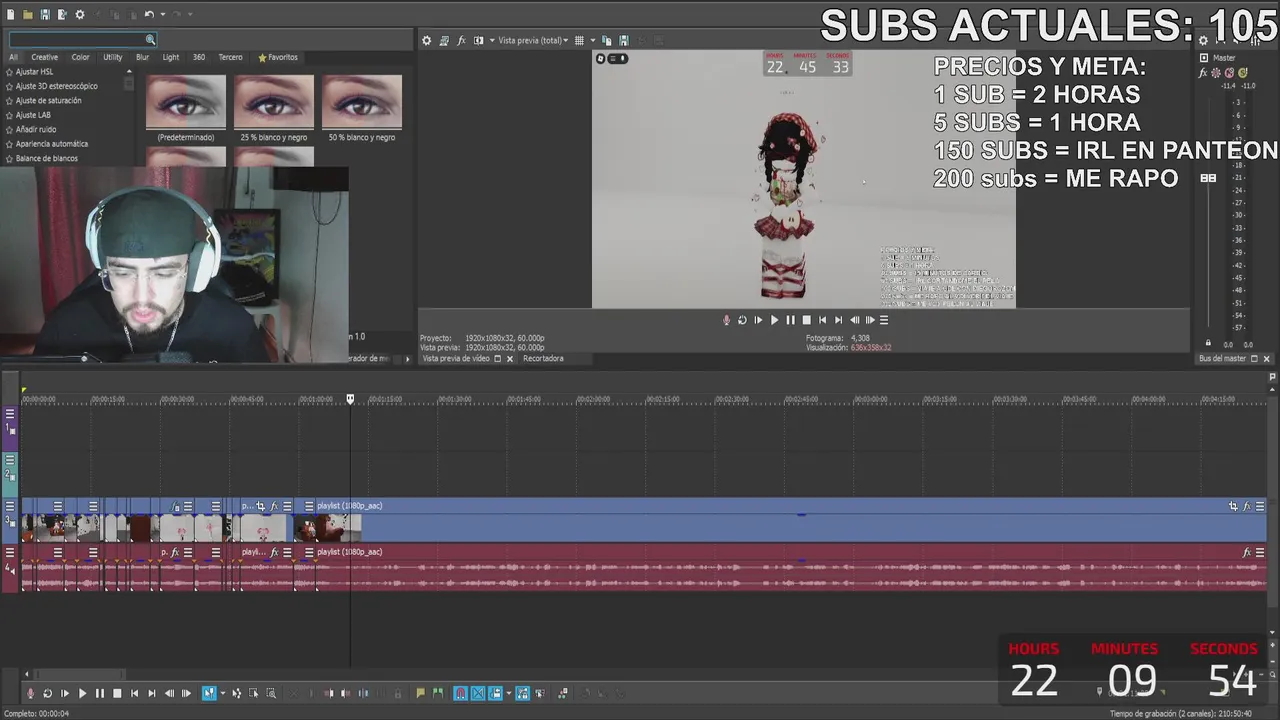
Task: Stop playback below the video preview
Action: pos(807,320)
